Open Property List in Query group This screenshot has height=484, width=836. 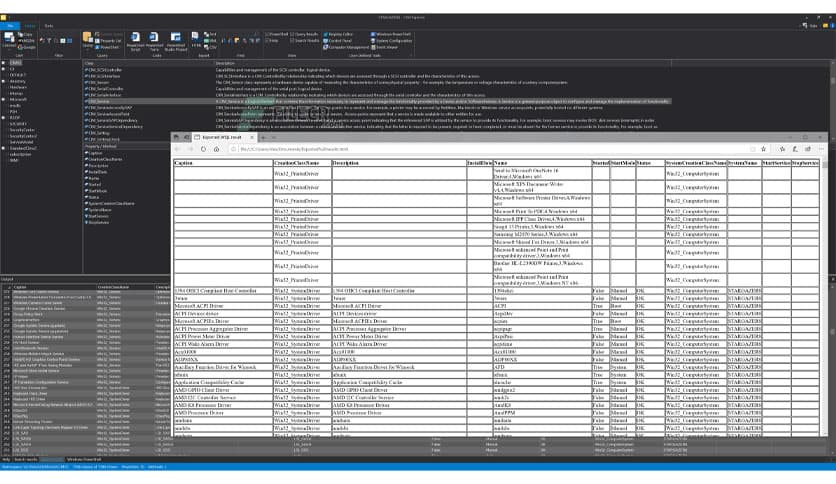point(108,41)
